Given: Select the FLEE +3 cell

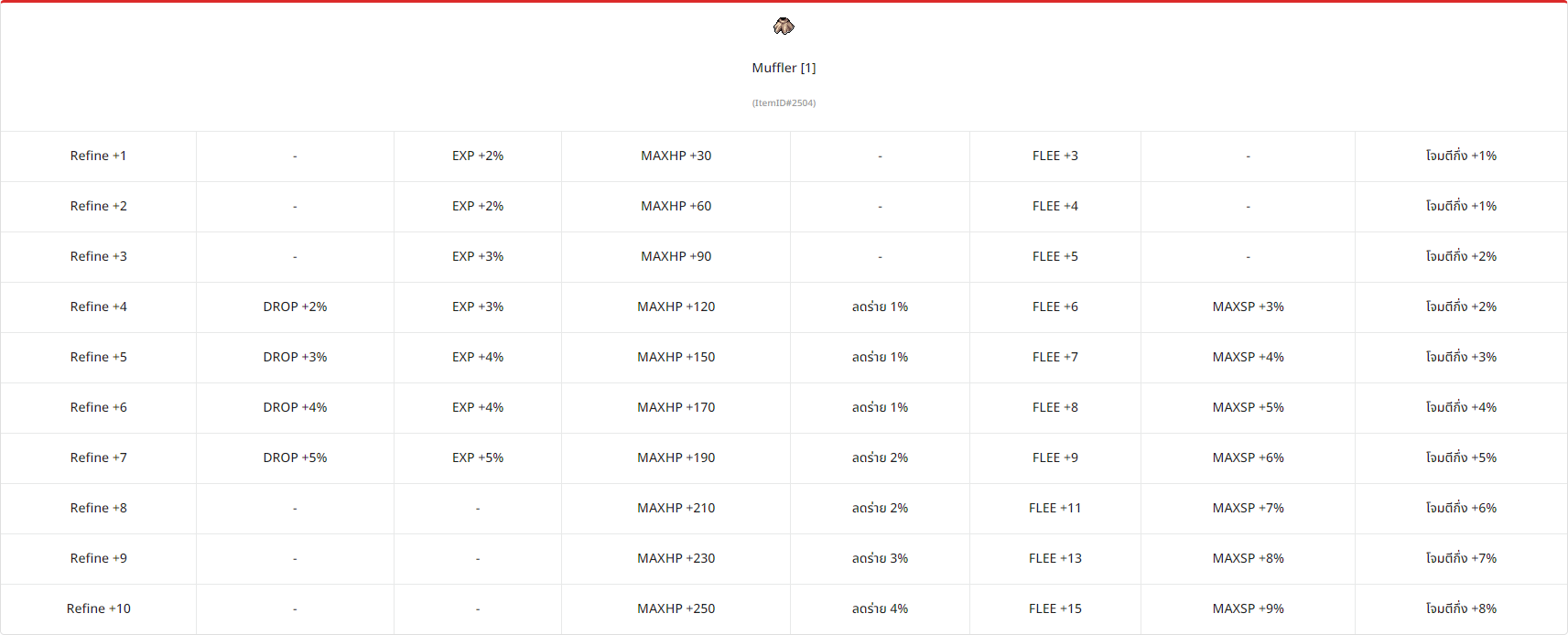Looking at the screenshot, I should pyautogui.click(x=1054, y=156).
